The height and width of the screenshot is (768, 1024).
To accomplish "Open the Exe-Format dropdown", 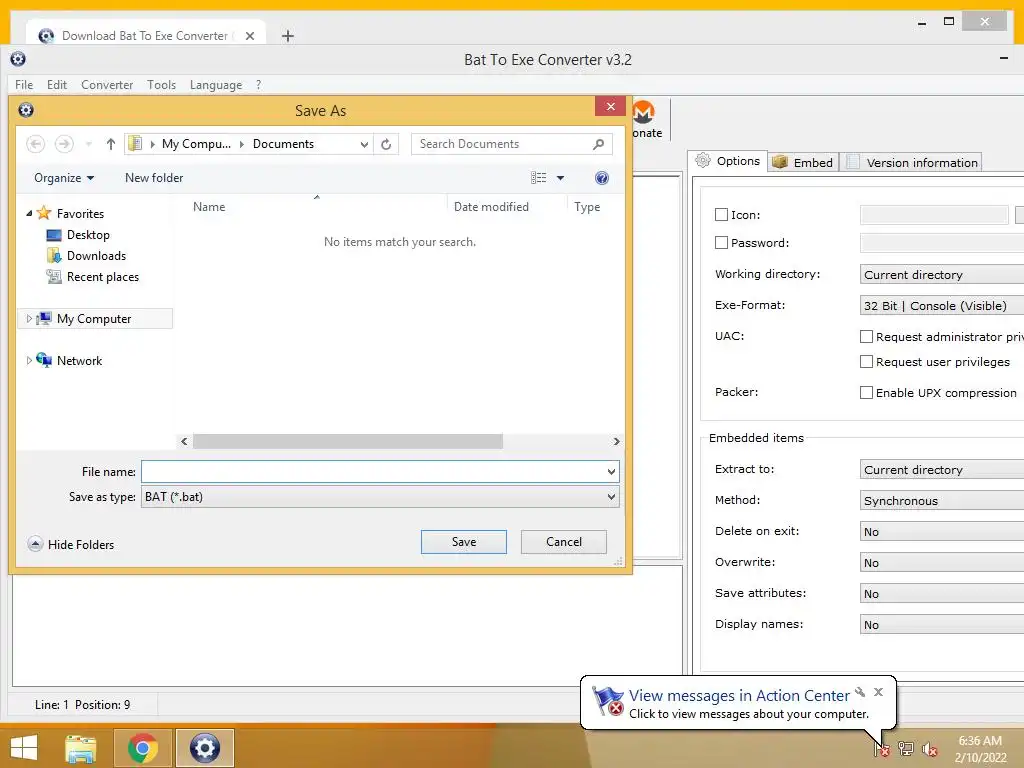I will pyautogui.click(x=942, y=306).
